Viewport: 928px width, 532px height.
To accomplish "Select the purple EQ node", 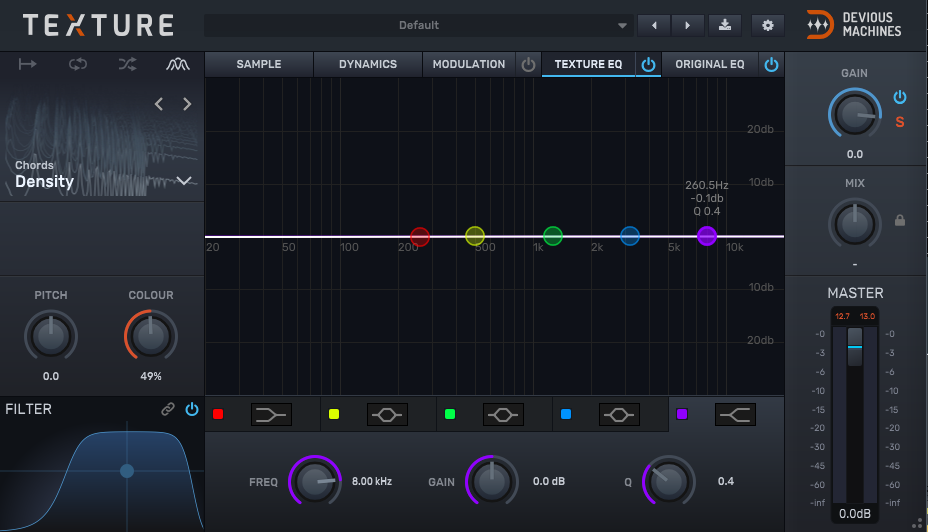I will [x=707, y=236].
